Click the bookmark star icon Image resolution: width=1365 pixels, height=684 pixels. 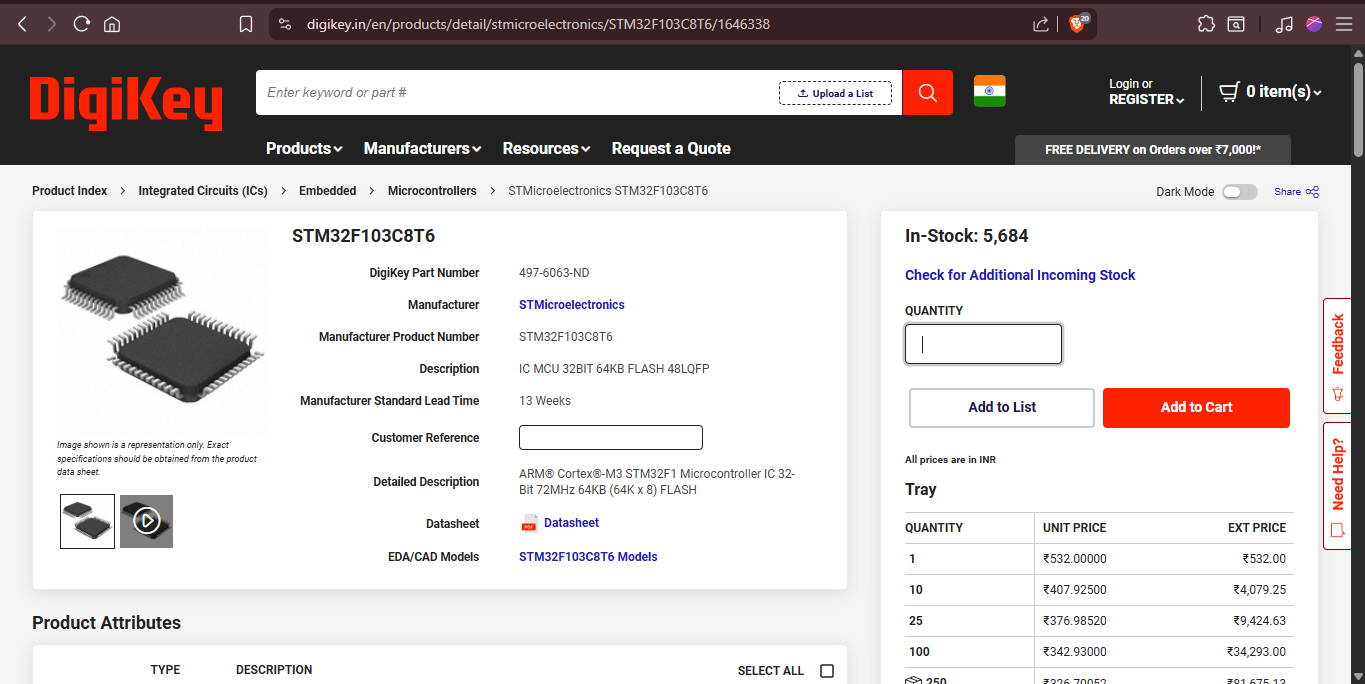click(246, 23)
